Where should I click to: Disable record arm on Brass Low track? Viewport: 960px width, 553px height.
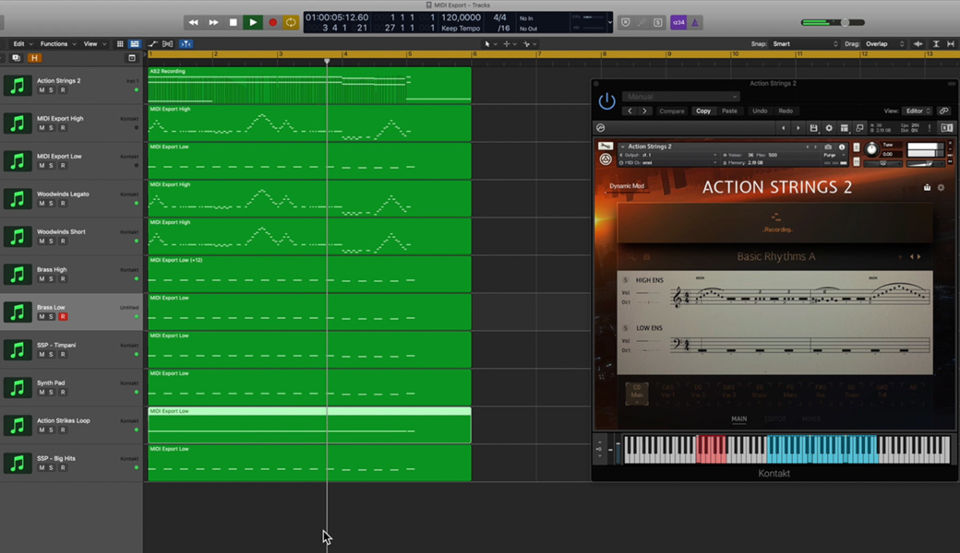(x=63, y=316)
